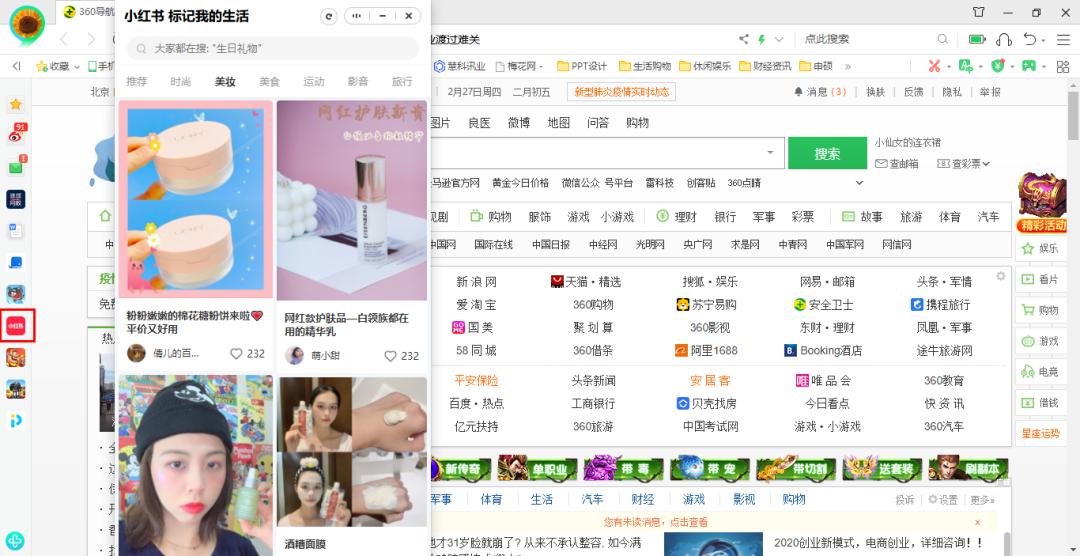Open the green mail sidebar icon
Image resolution: width=1080 pixels, height=556 pixels.
16,167
